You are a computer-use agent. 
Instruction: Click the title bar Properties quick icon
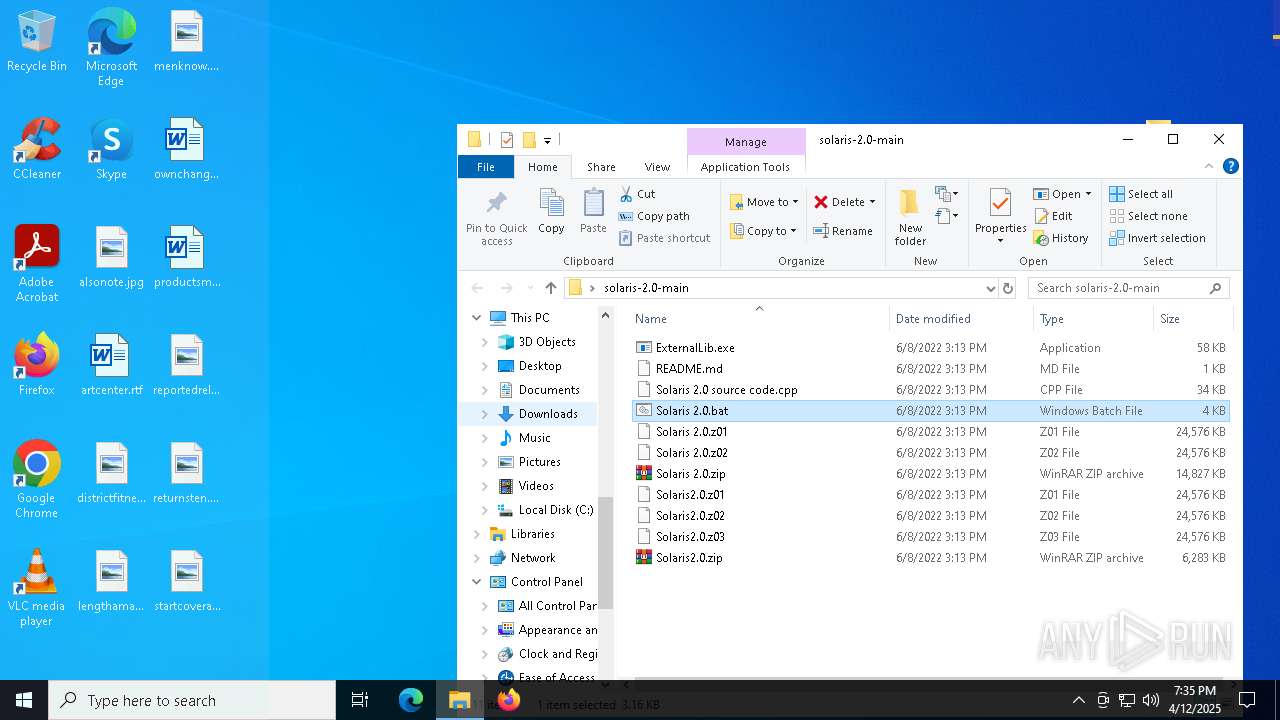point(507,140)
